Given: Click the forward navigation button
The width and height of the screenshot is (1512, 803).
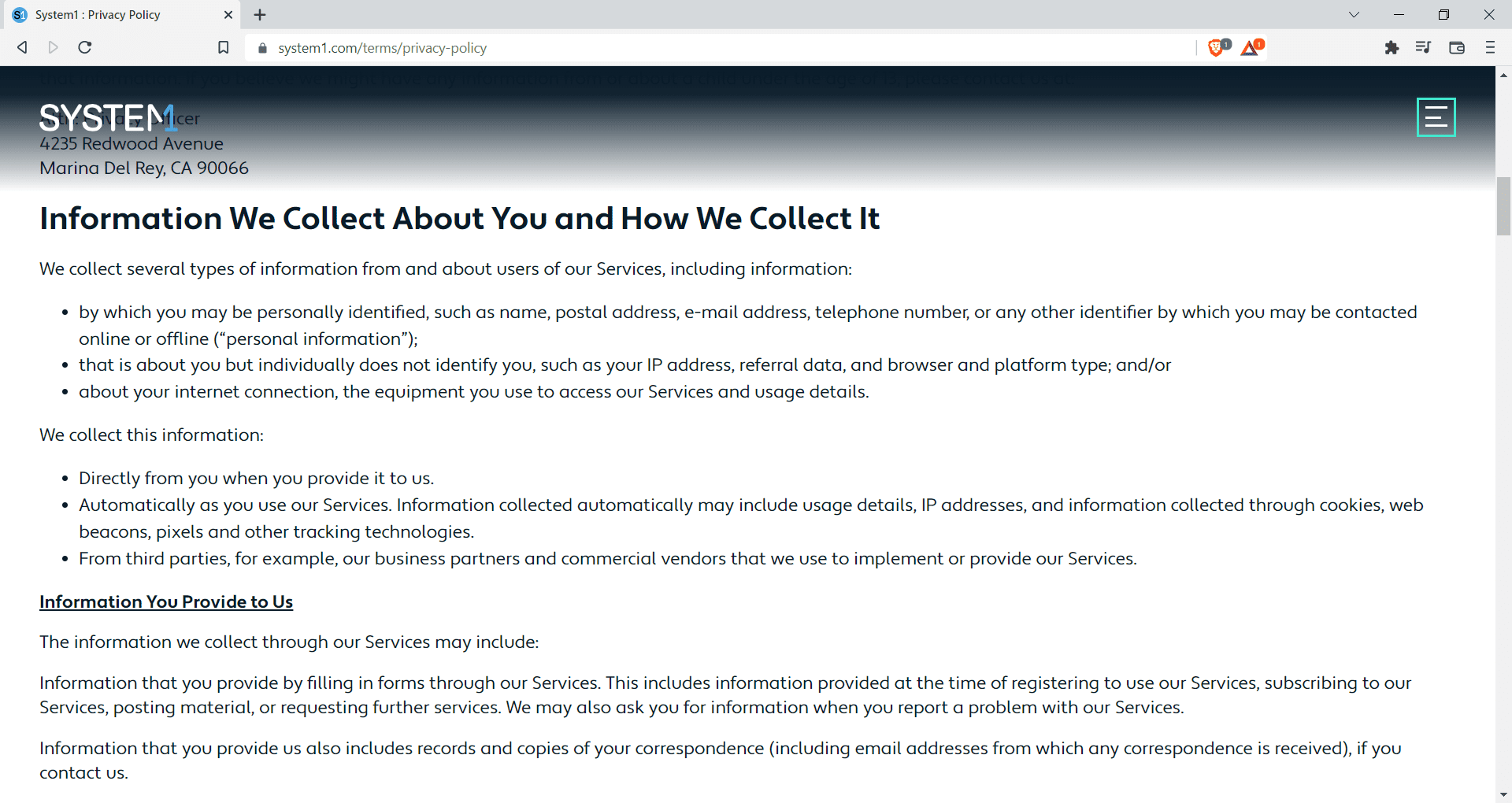Looking at the screenshot, I should 53,47.
